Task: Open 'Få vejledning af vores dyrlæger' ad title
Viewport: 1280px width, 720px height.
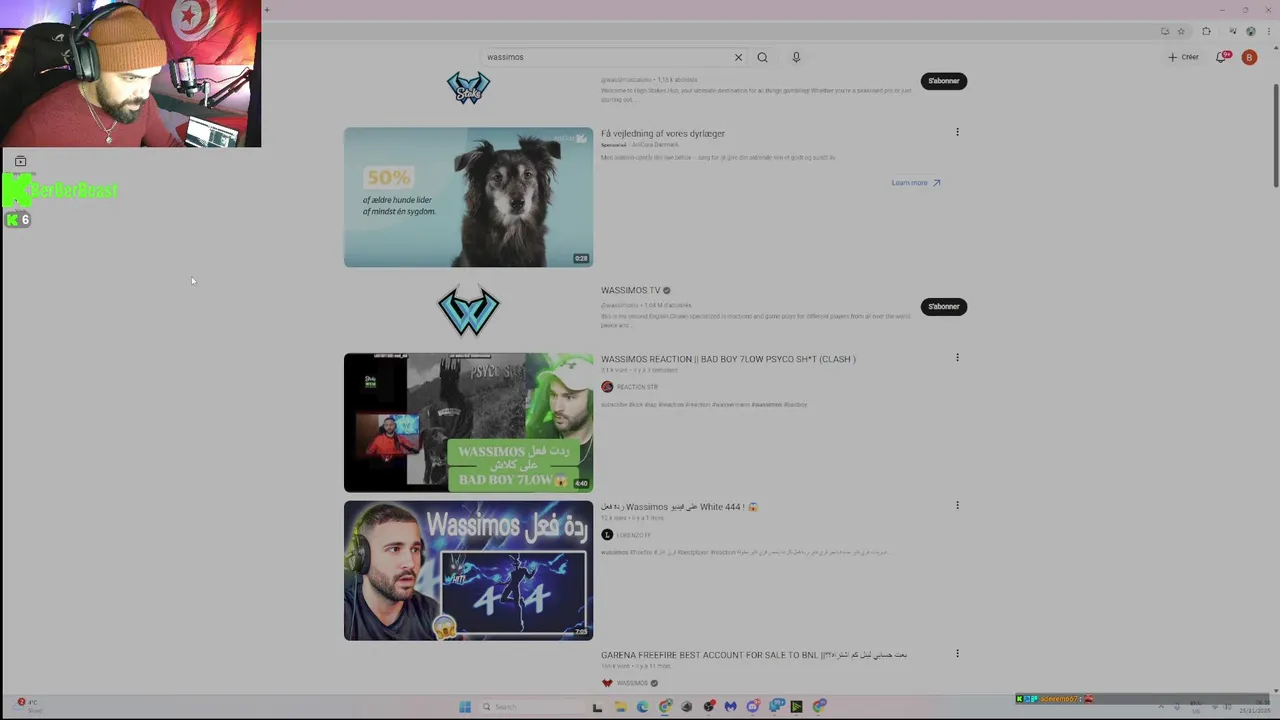Action: click(x=663, y=133)
